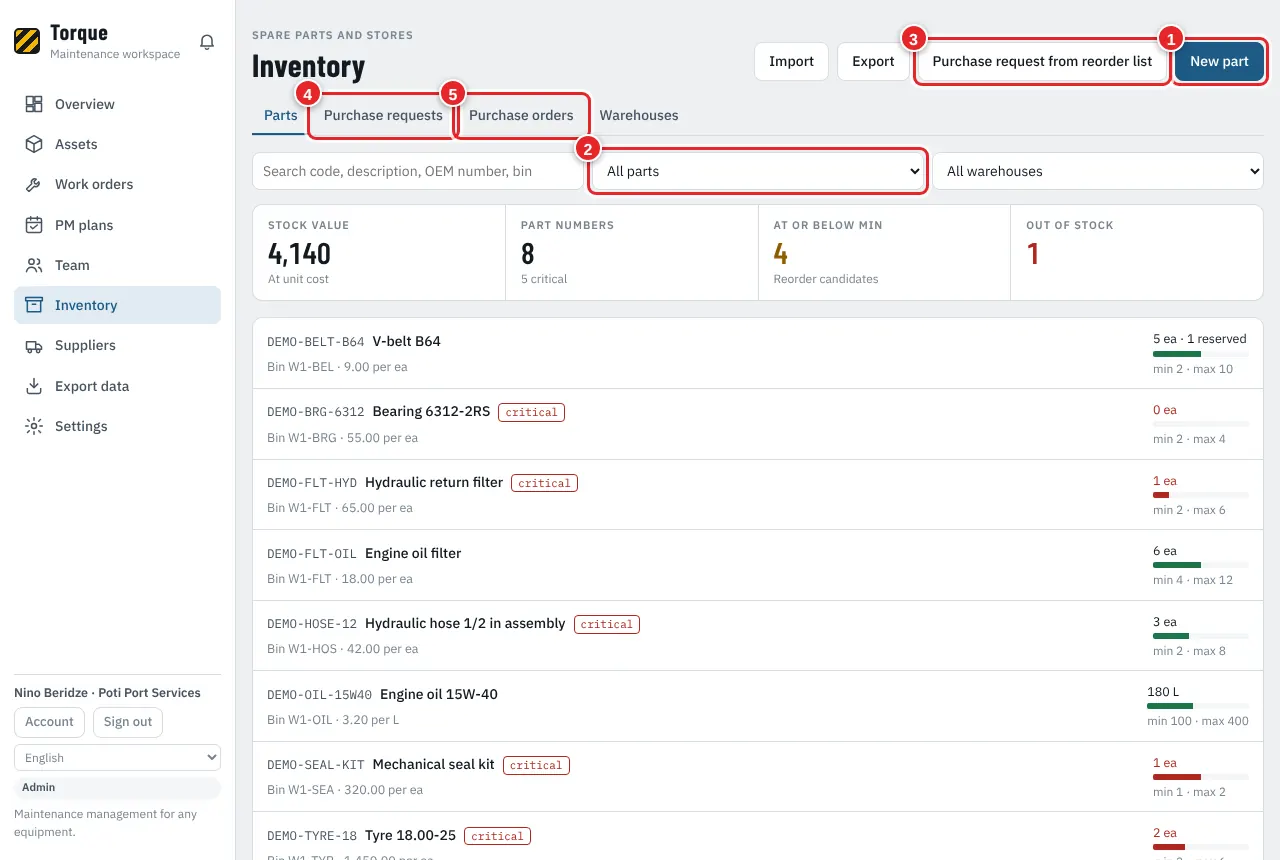Image resolution: width=1280 pixels, height=860 pixels.
Task: Click Purchase request from reorder list
Action: pos(1042,61)
